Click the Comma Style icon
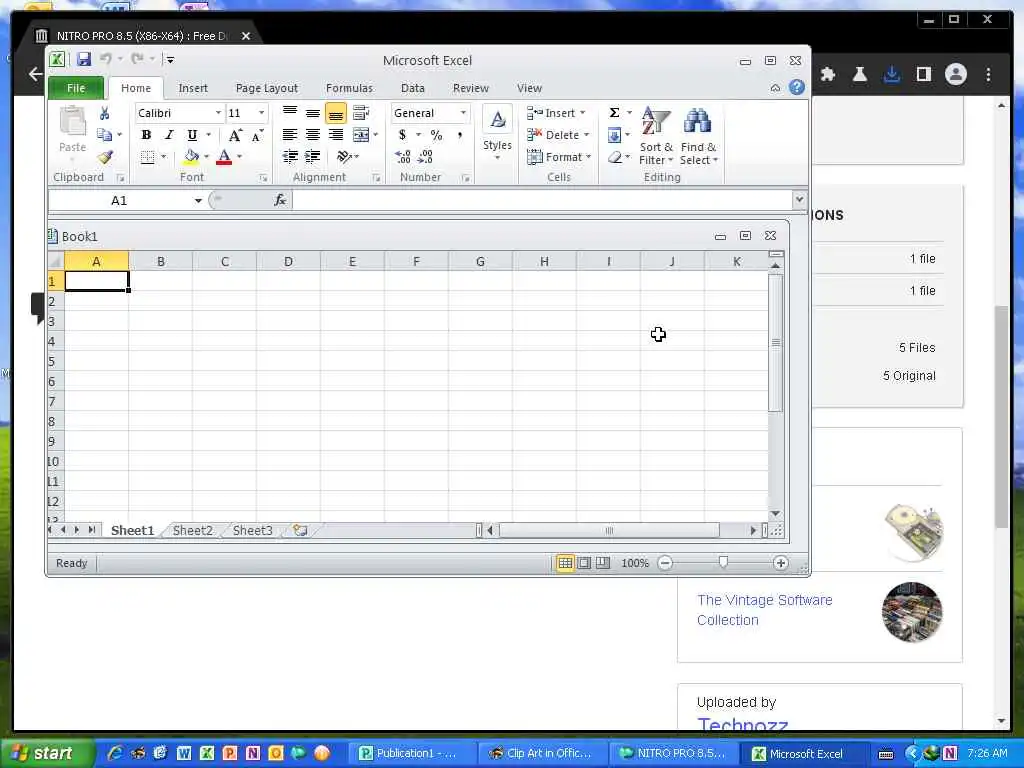 coord(460,135)
